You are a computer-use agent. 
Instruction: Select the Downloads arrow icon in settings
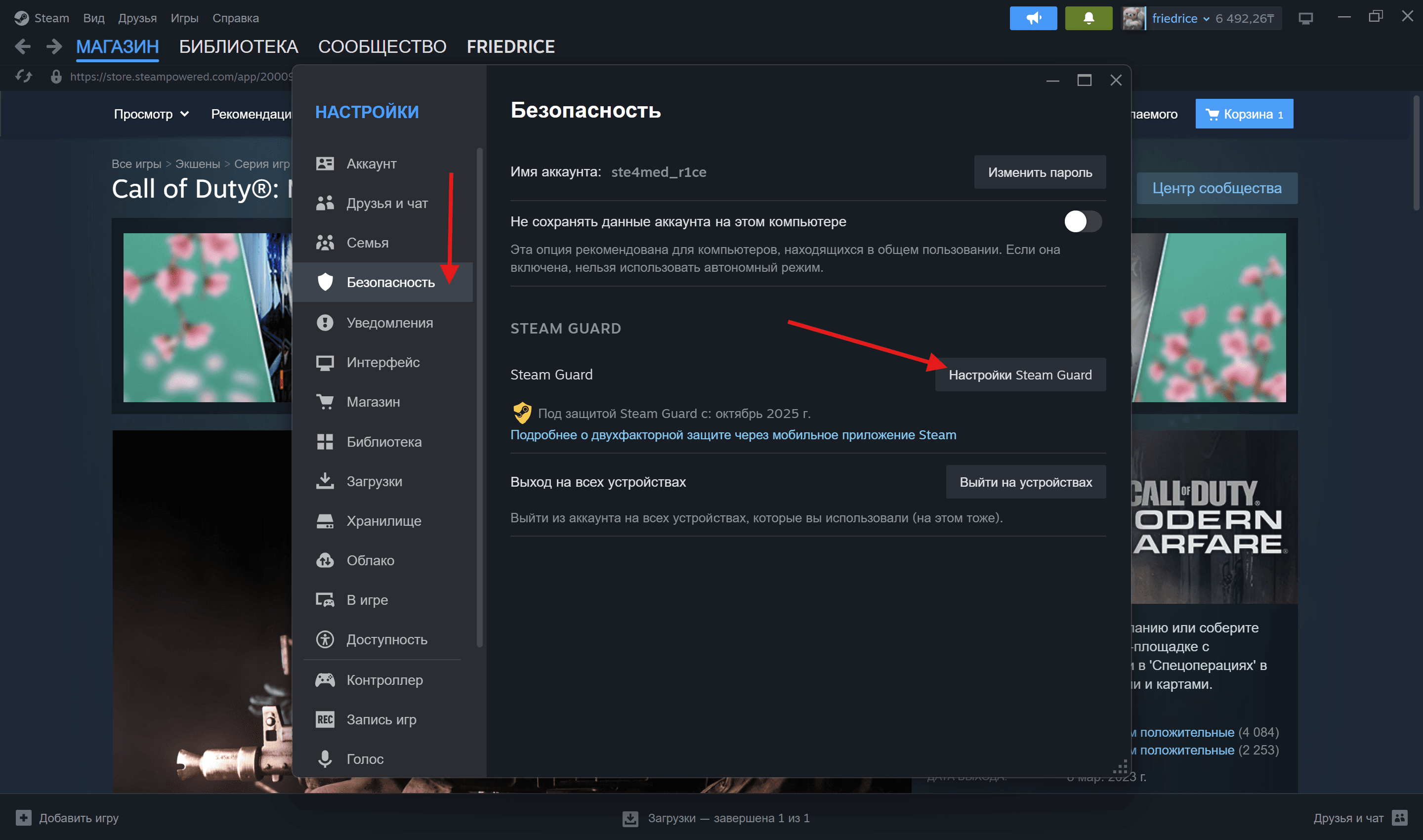click(x=325, y=481)
